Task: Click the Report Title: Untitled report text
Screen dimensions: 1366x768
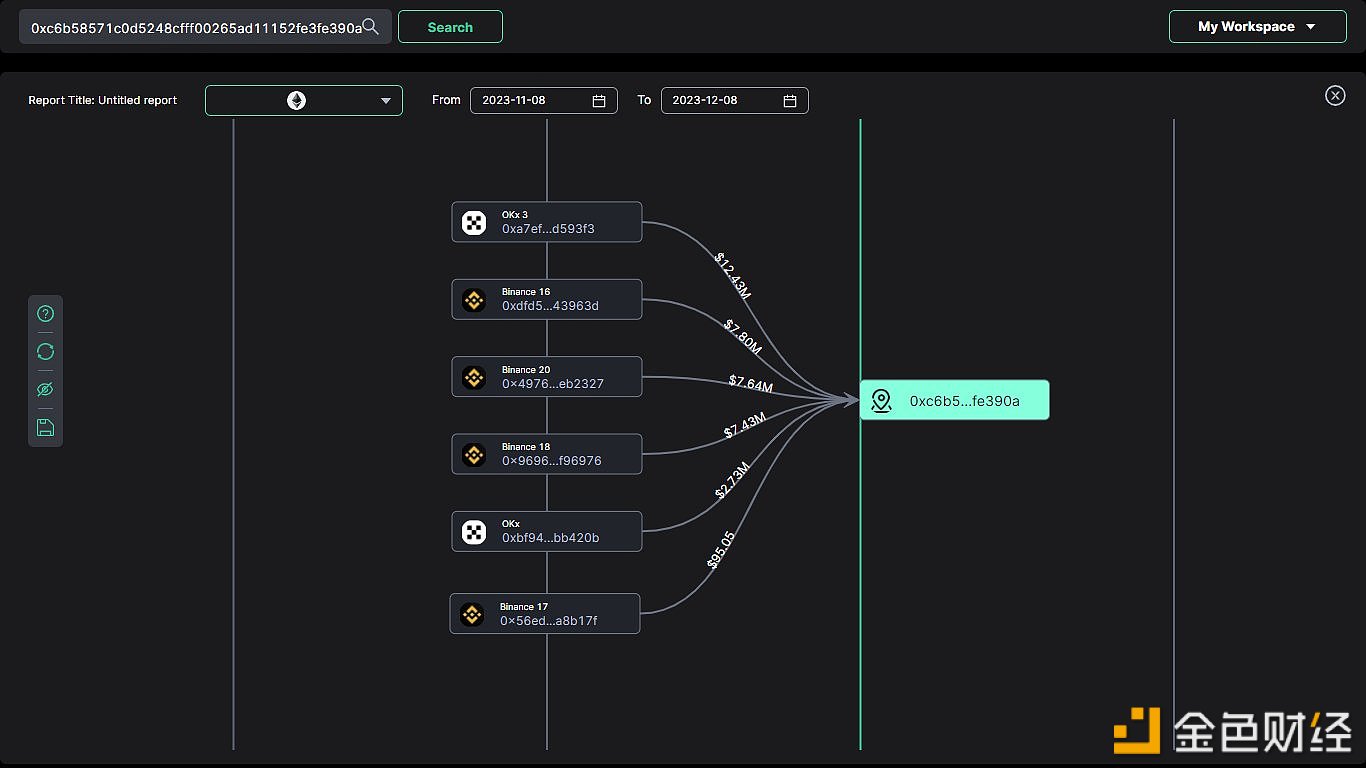Action: pos(103,100)
